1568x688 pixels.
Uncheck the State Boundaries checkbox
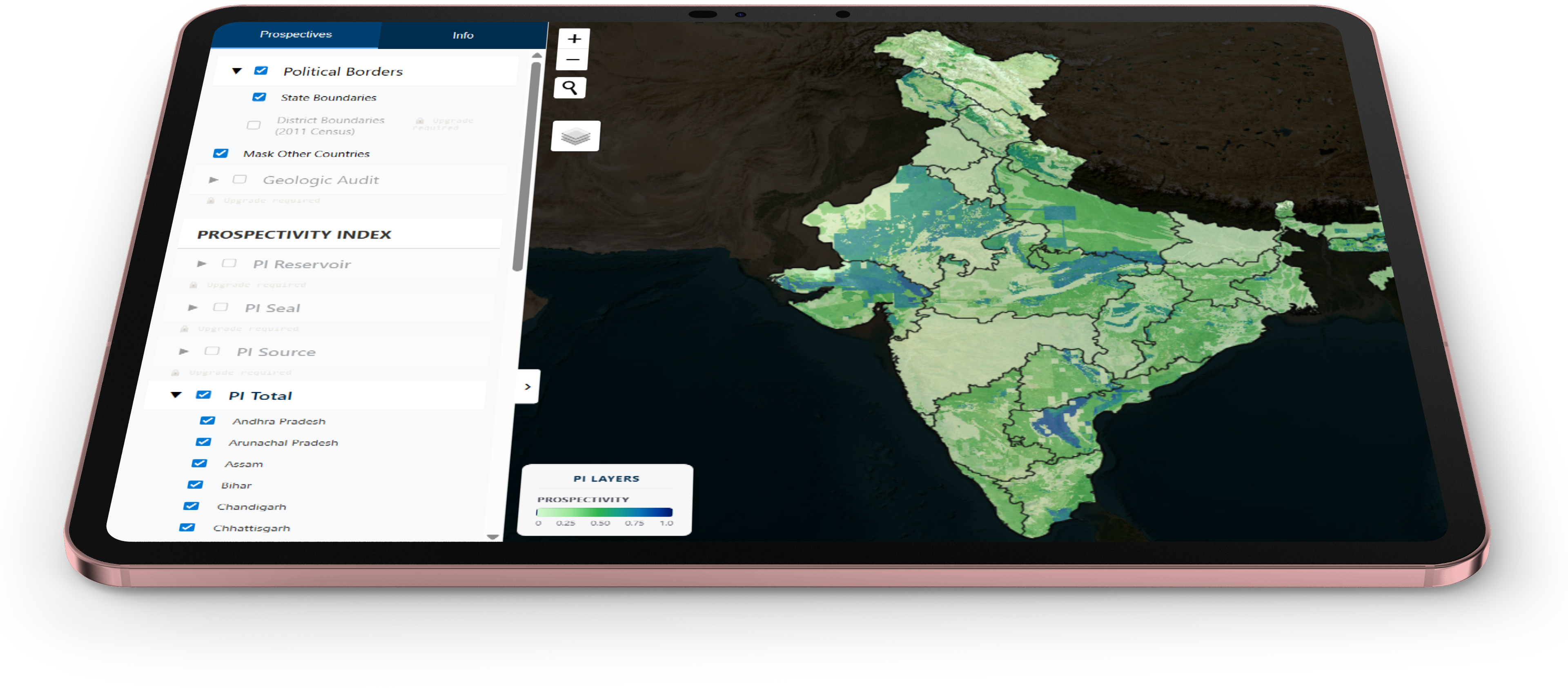(259, 97)
